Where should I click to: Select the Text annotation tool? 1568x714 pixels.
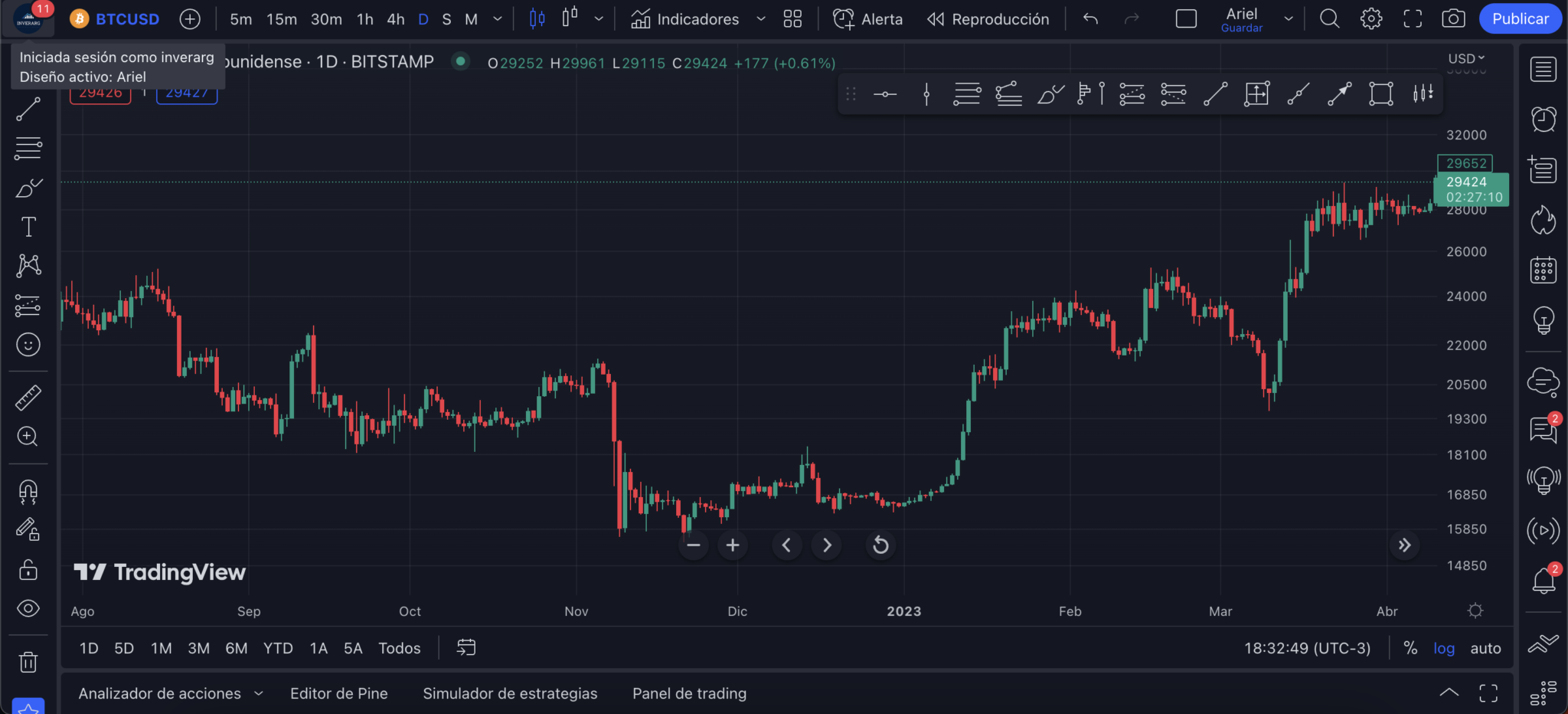[x=28, y=226]
